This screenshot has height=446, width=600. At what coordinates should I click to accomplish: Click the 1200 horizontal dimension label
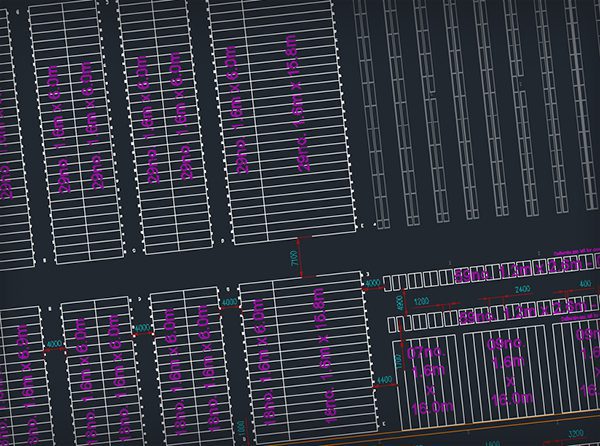(x=421, y=300)
